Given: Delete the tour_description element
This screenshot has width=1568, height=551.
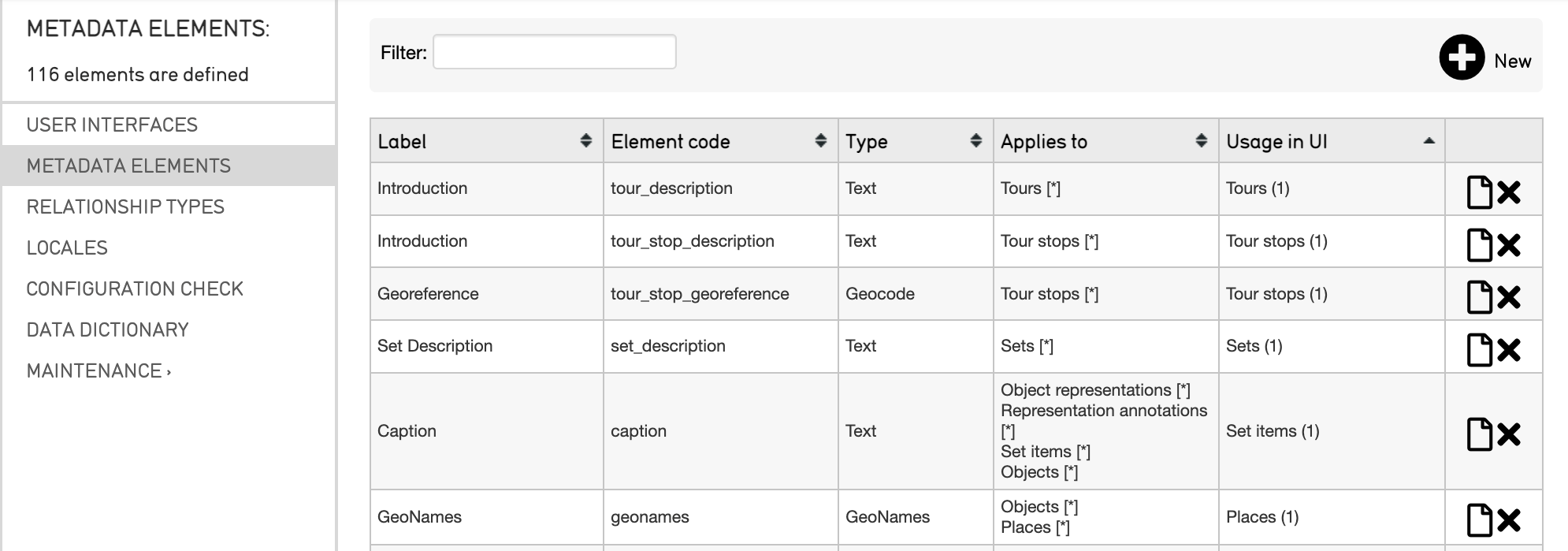Looking at the screenshot, I should [1509, 192].
